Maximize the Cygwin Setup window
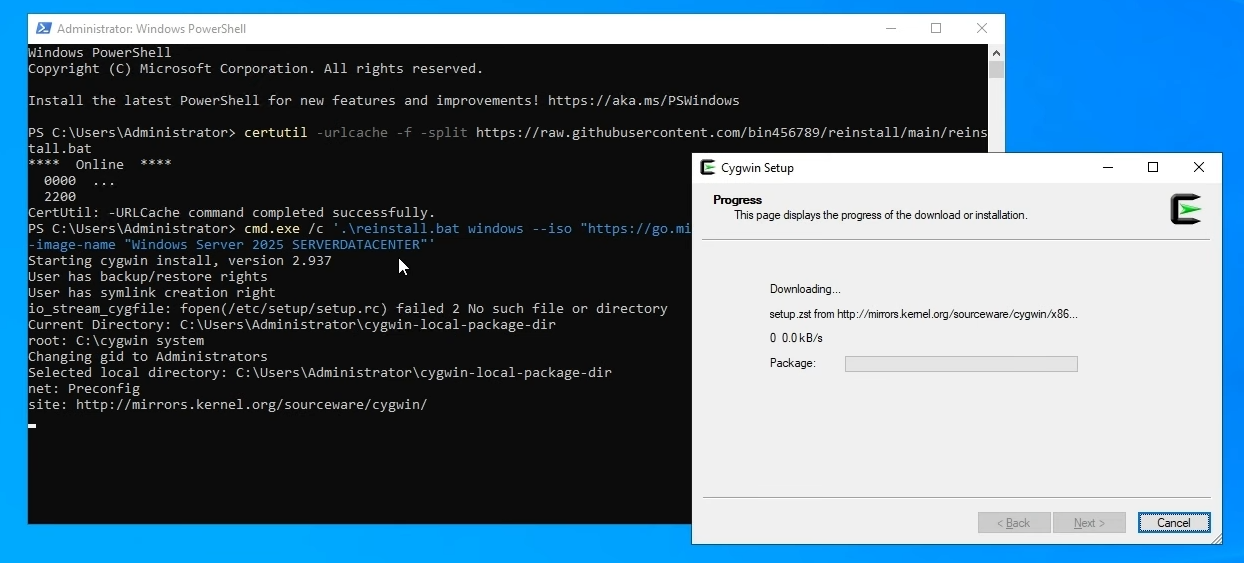The height and width of the screenshot is (563, 1244). [1153, 168]
